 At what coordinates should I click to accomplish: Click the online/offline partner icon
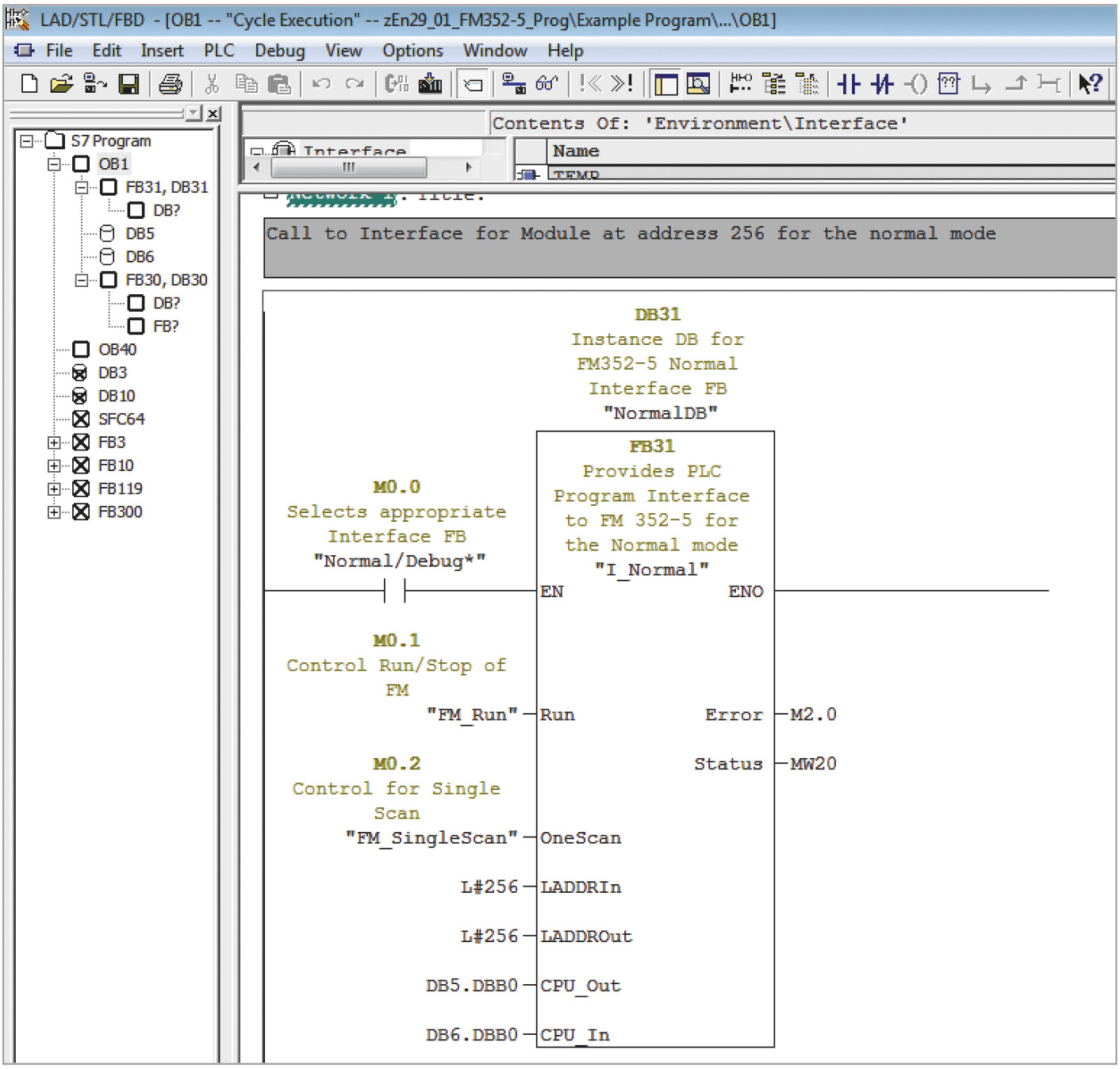(x=95, y=83)
